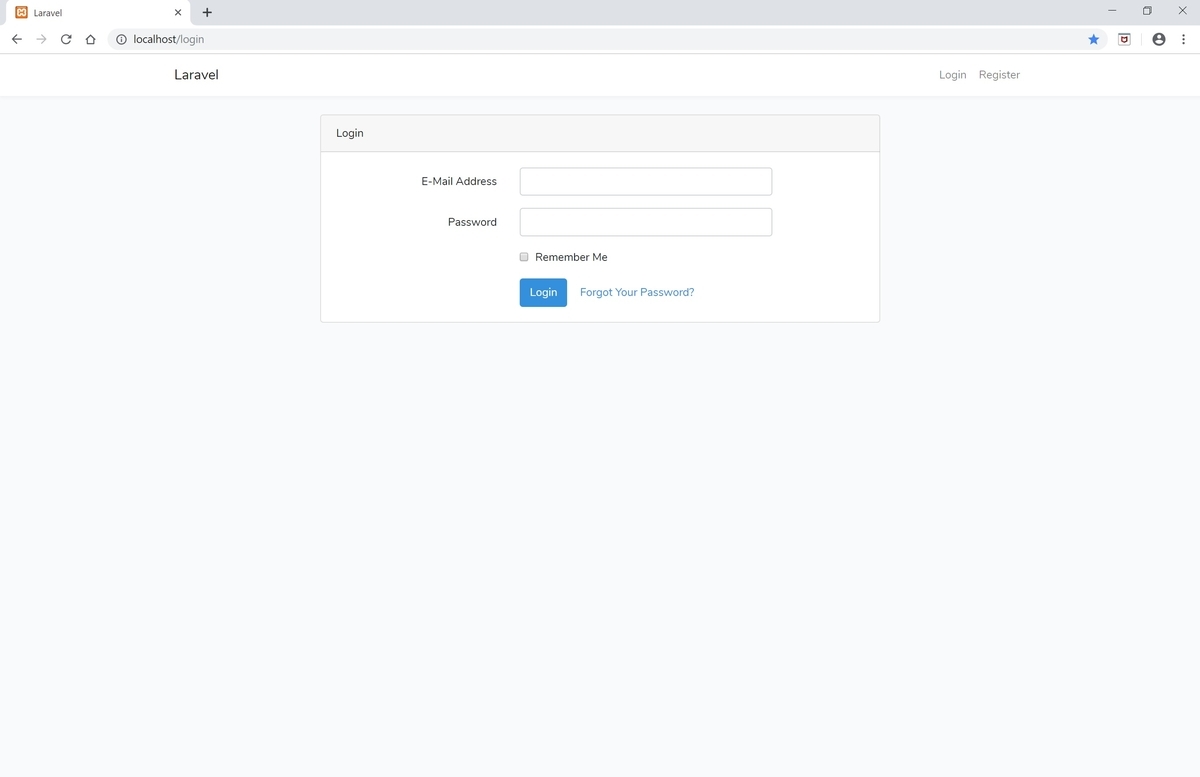Click the bookmark star icon
This screenshot has width=1200, height=777.
[x=1093, y=39]
